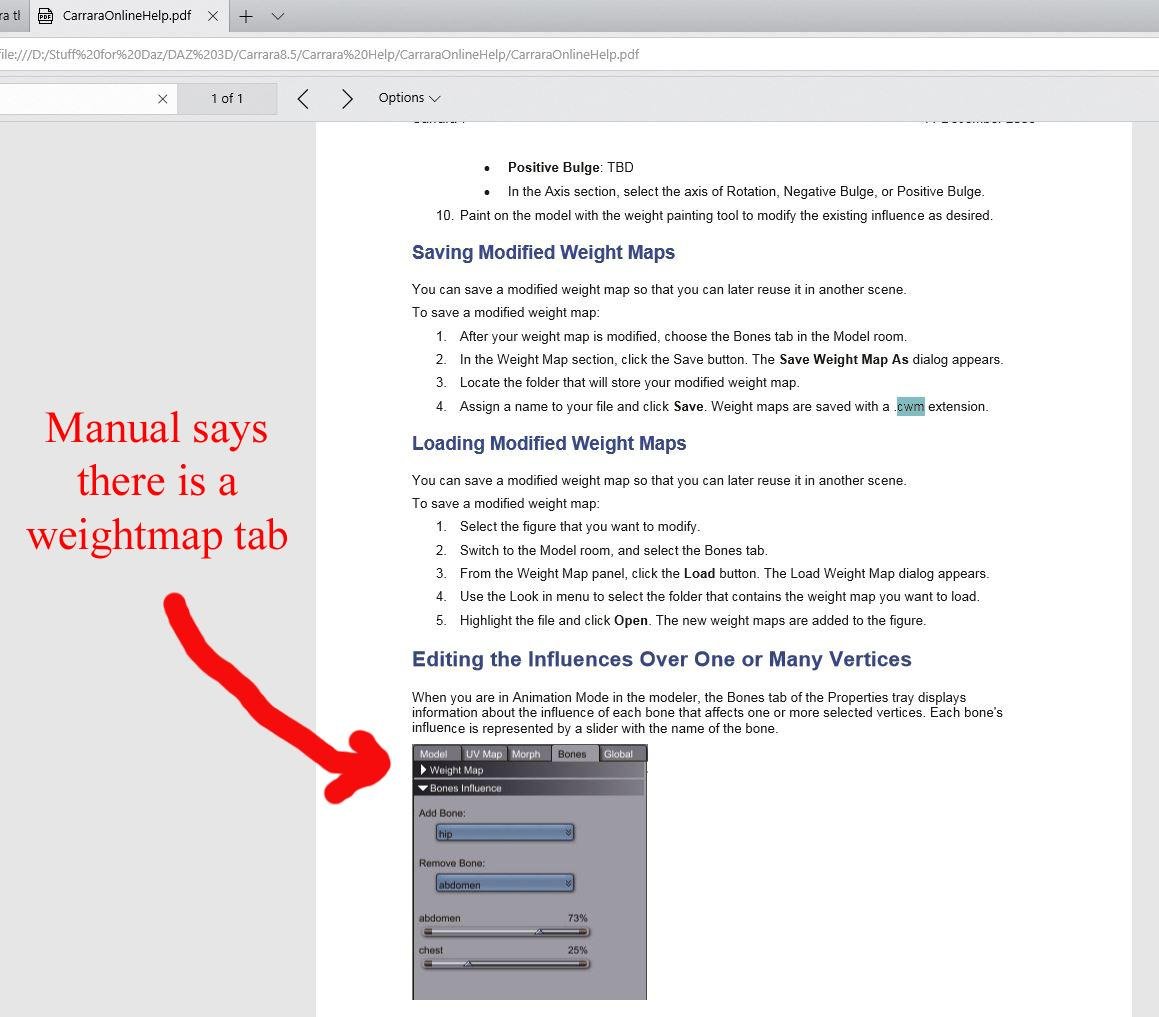Adjust the abdomen influence slider
The width and height of the screenshot is (1159, 1017).
coord(506,932)
